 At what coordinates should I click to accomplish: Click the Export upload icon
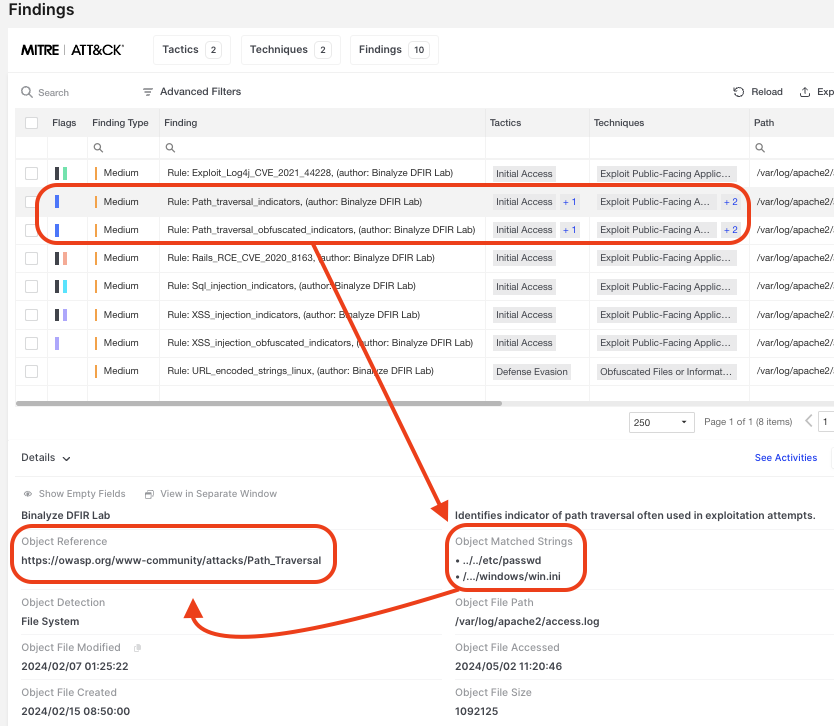805,92
